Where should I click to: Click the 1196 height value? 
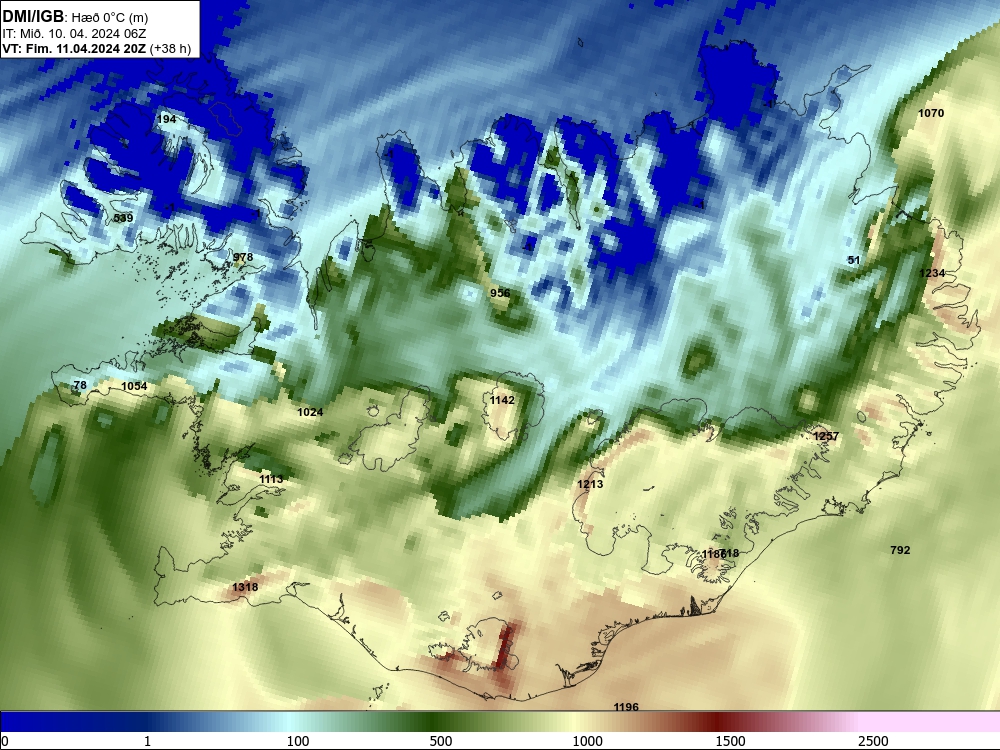click(626, 707)
